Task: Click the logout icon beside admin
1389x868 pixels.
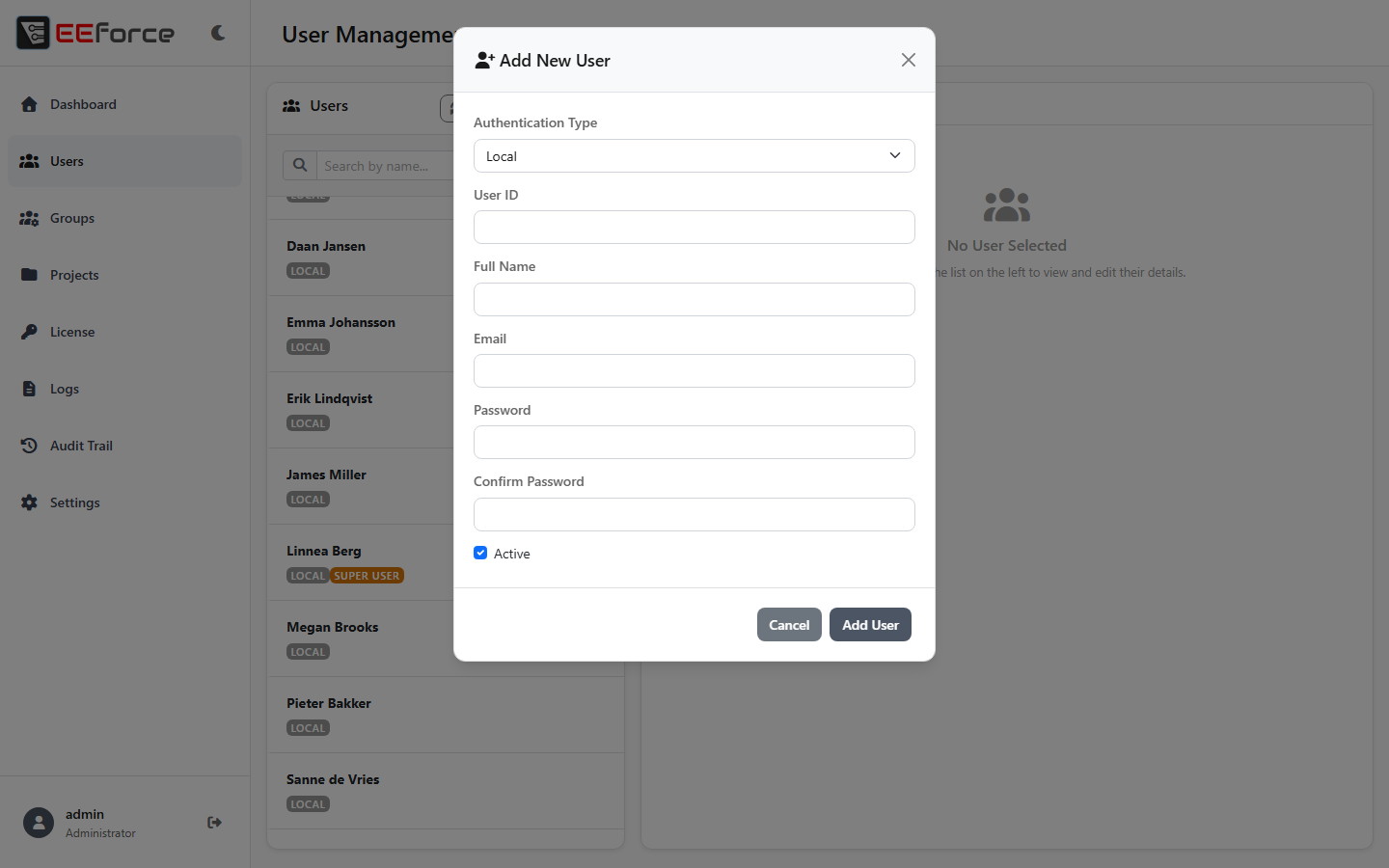Action: coord(214,823)
